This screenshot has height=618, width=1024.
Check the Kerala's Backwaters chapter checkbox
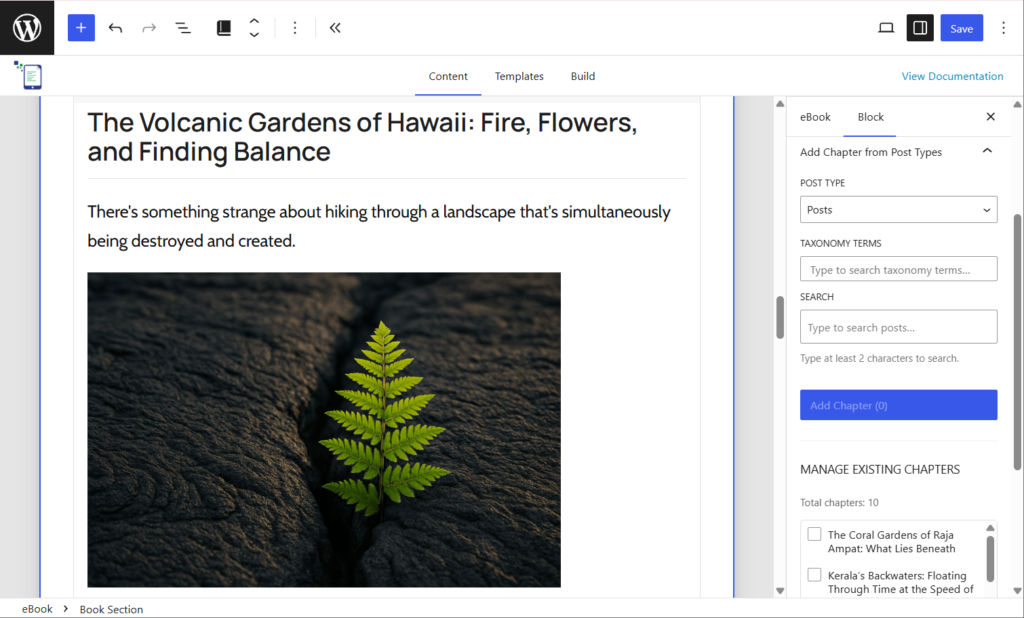(x=814, y=575)
